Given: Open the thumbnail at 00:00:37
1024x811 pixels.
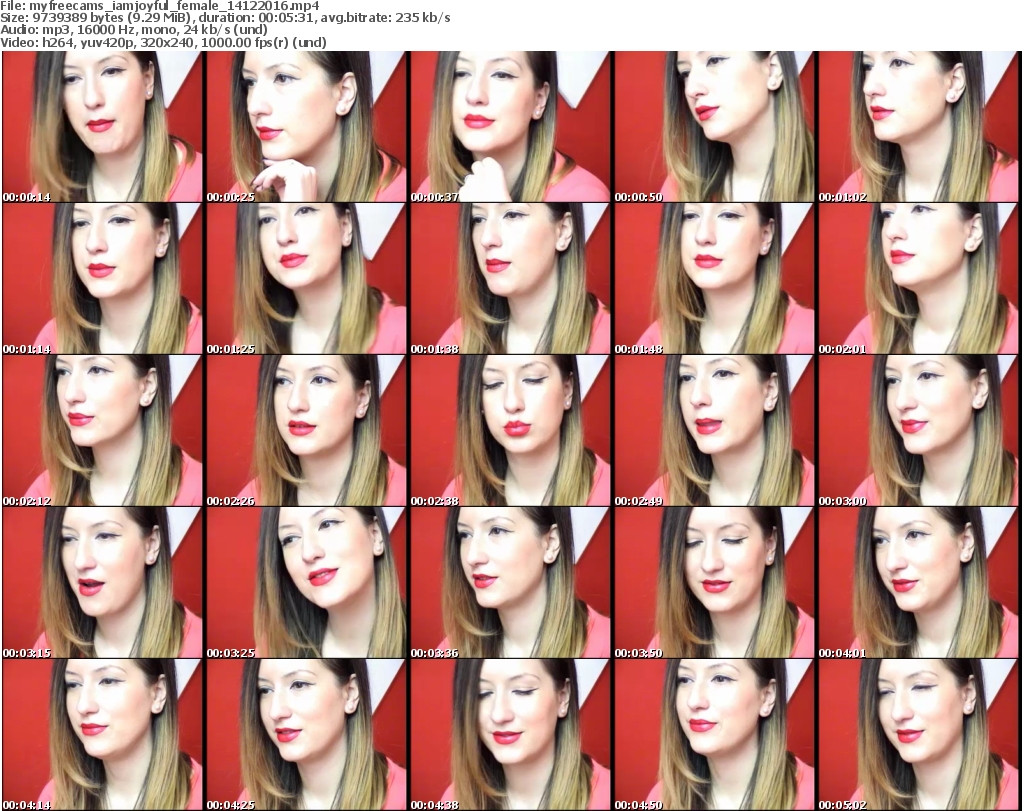Looking at the screenshot, I should click(510, 127).
